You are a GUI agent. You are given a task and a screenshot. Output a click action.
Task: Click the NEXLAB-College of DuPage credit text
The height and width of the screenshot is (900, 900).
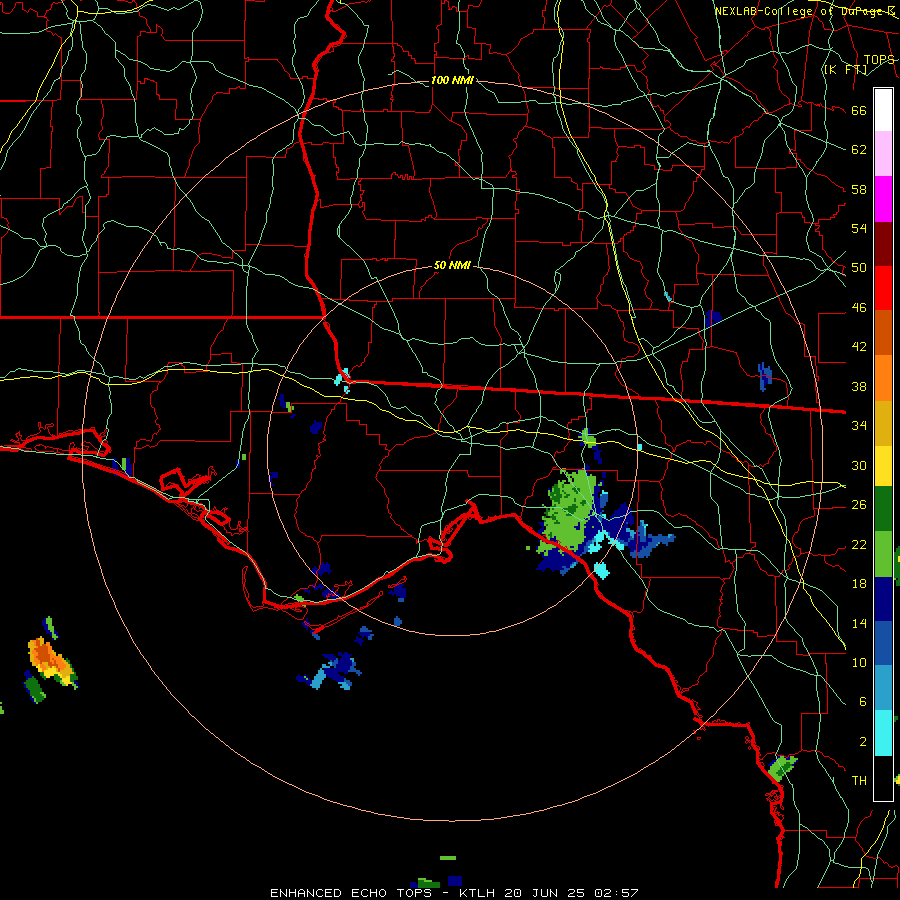[x=805, y=11]
